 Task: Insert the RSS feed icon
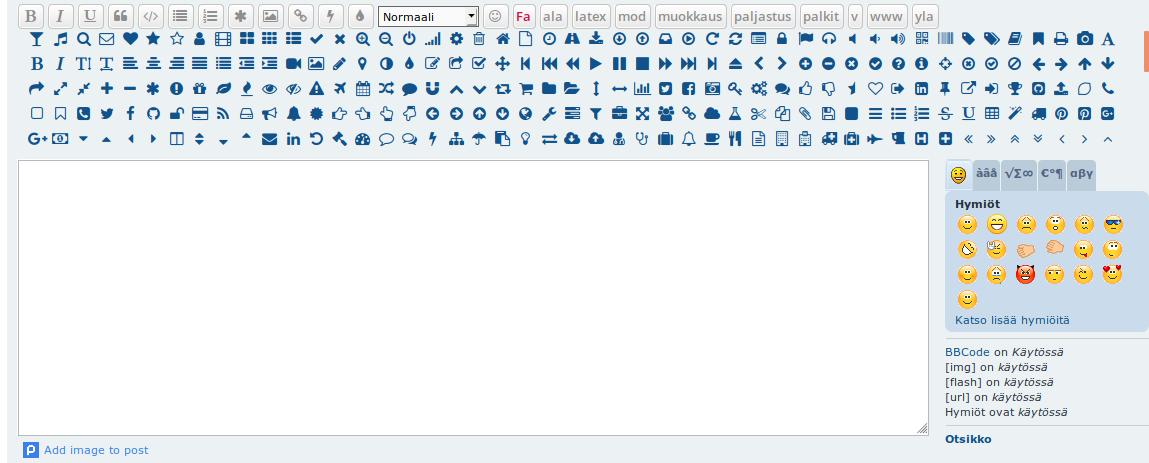click(223, 113)
